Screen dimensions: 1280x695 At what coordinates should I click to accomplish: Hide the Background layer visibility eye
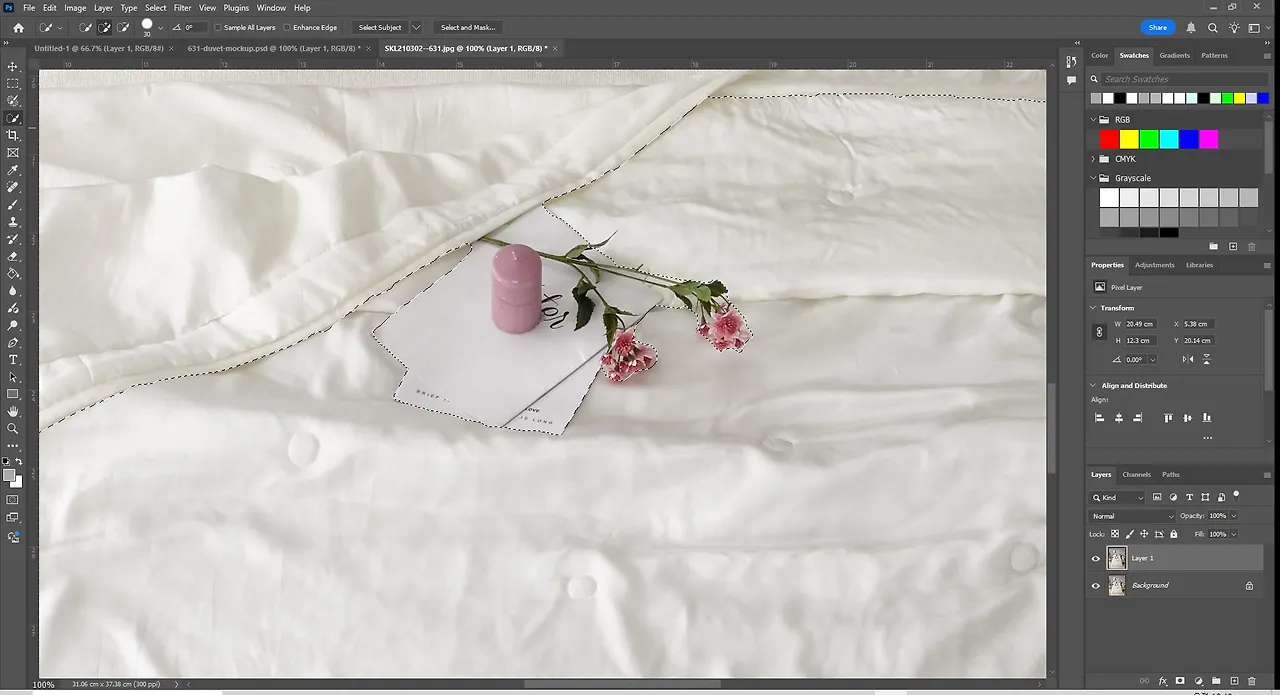click(x=1095, y=585)
